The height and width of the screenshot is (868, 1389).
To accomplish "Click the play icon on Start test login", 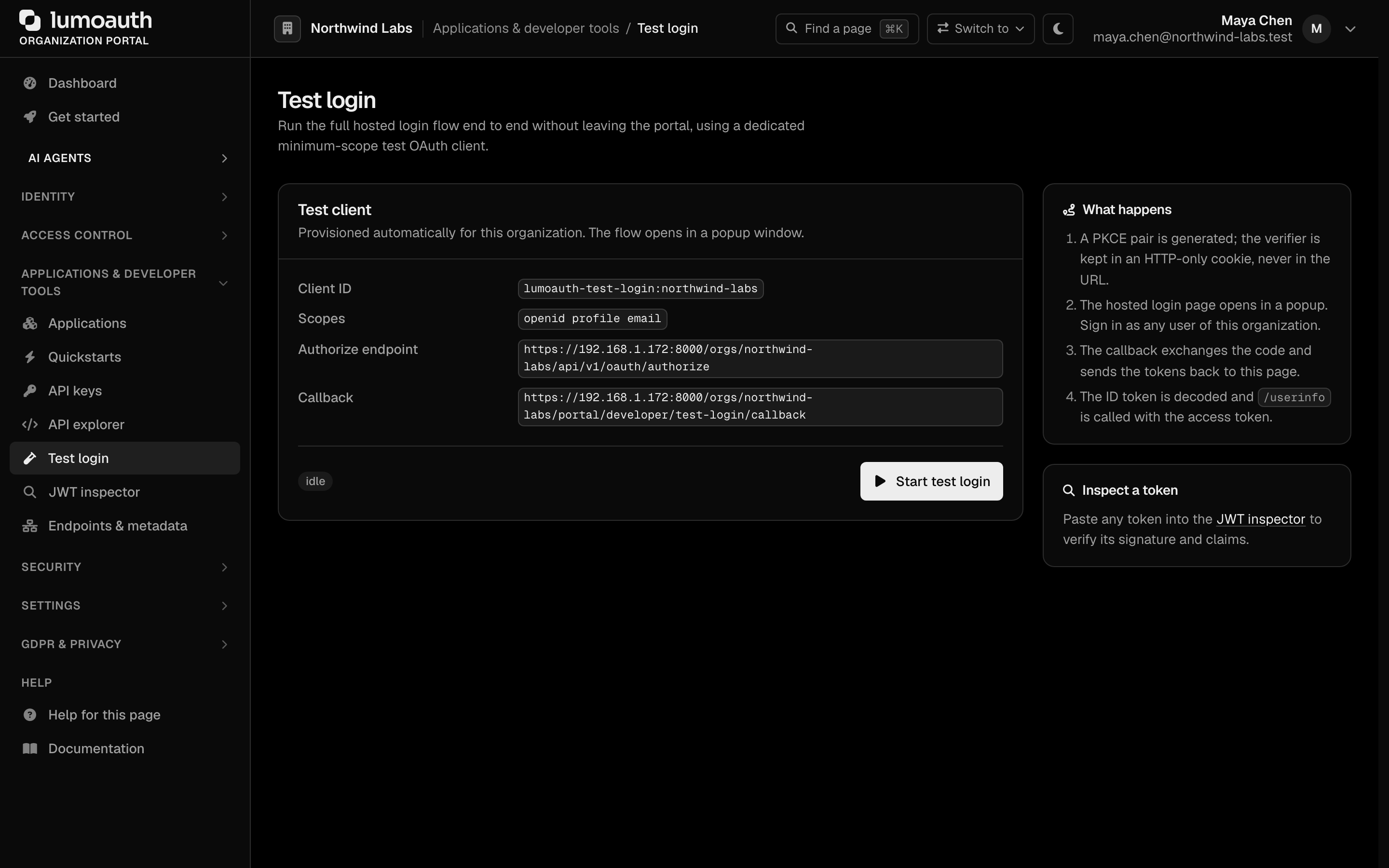I will point(880,481).
